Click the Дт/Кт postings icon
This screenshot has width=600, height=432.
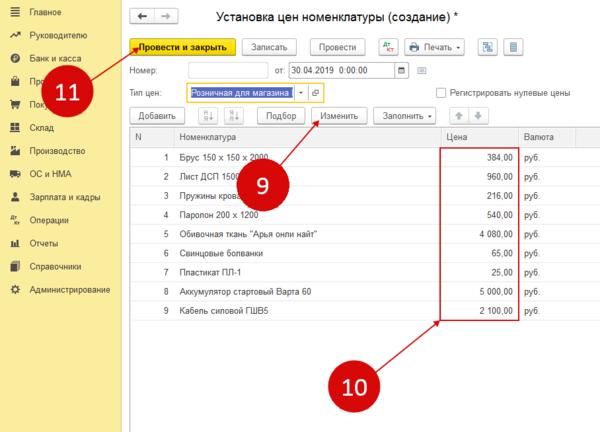pyautogui.click(x=388, y=47)
